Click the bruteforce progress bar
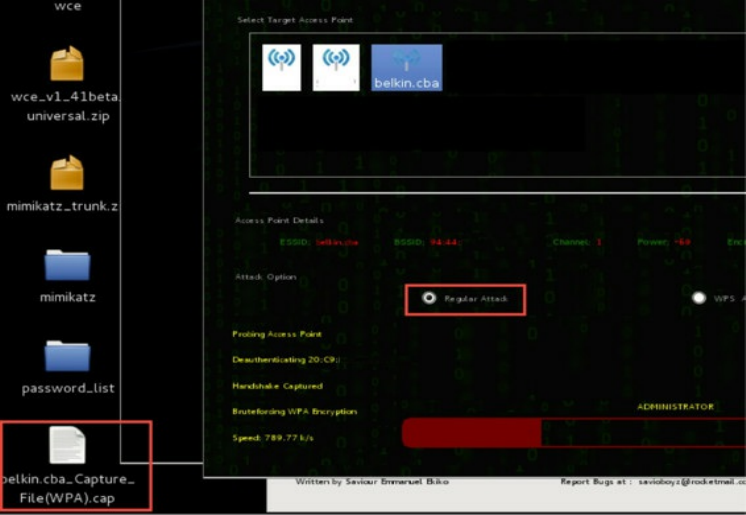The height and width of the screenshot is (515, 746). pos(574,433)
